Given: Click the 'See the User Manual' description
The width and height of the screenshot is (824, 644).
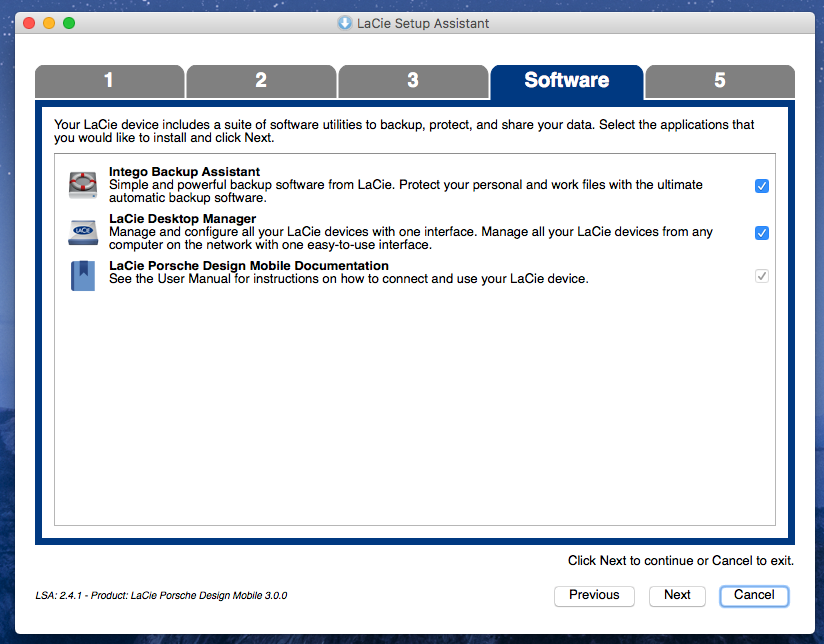Looking at the screenshot, I should 348,279.
